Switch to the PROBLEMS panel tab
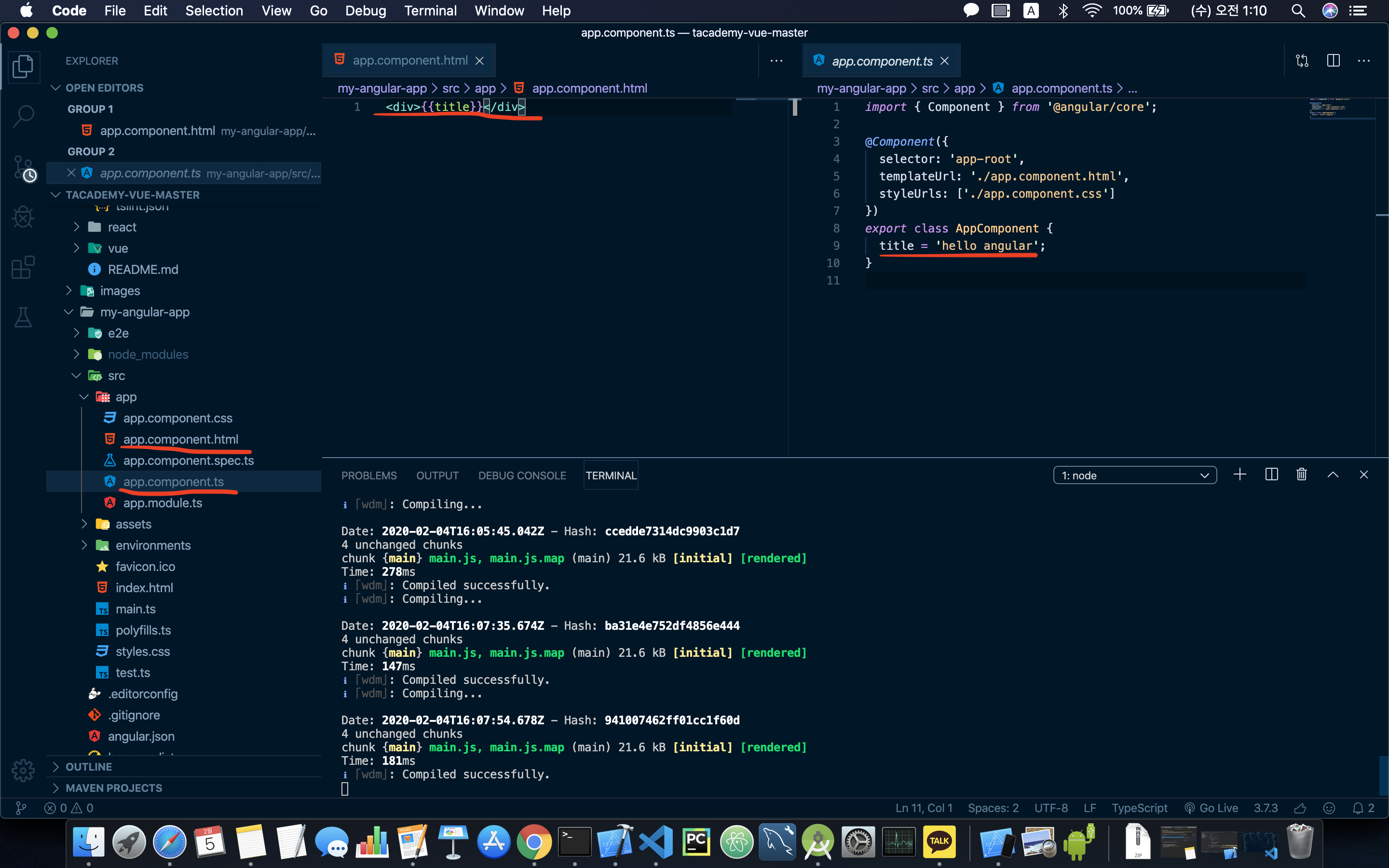This screenshot has height=868, width=1389. 368,475
